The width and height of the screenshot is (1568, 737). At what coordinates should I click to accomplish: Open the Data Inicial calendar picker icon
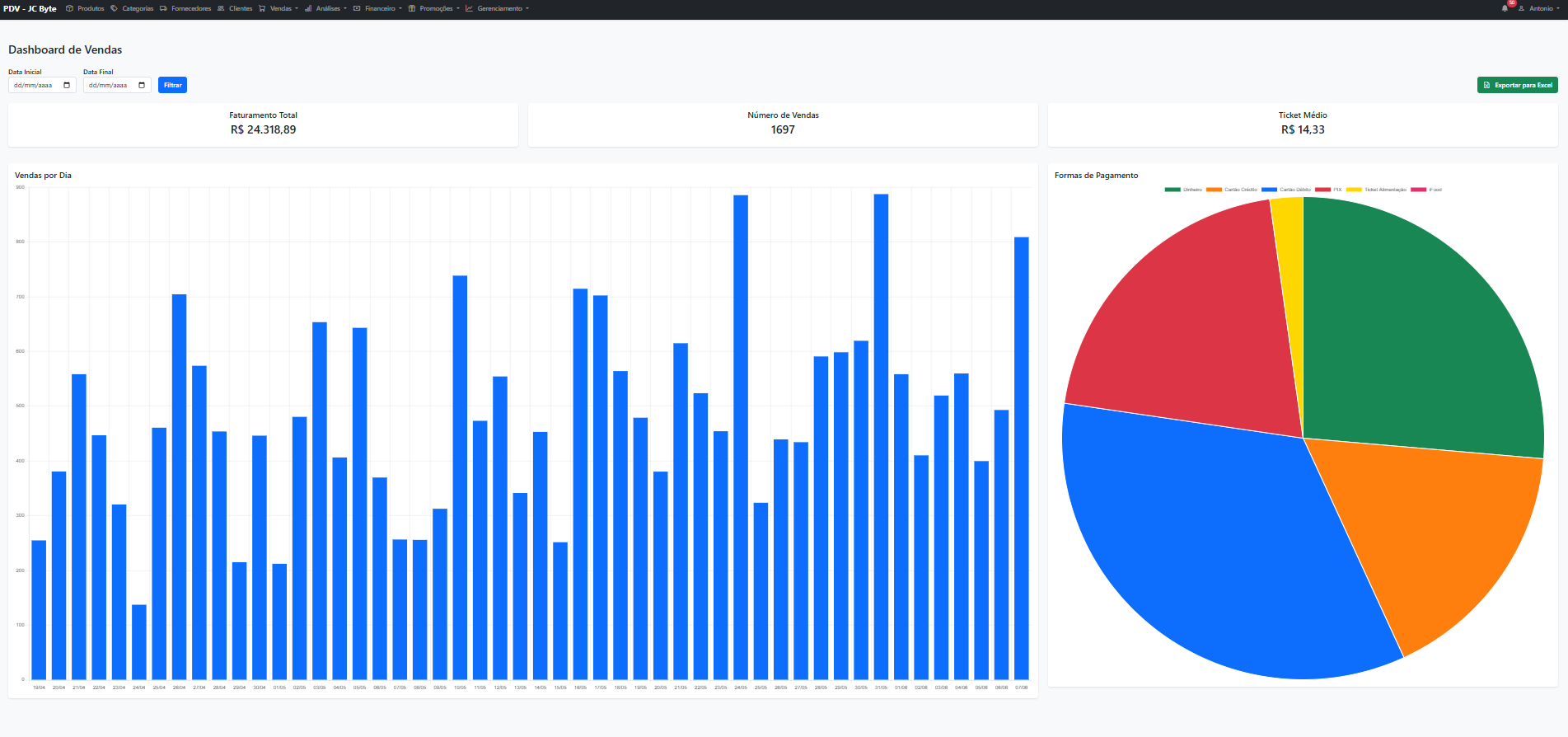[x=67, y=85]
